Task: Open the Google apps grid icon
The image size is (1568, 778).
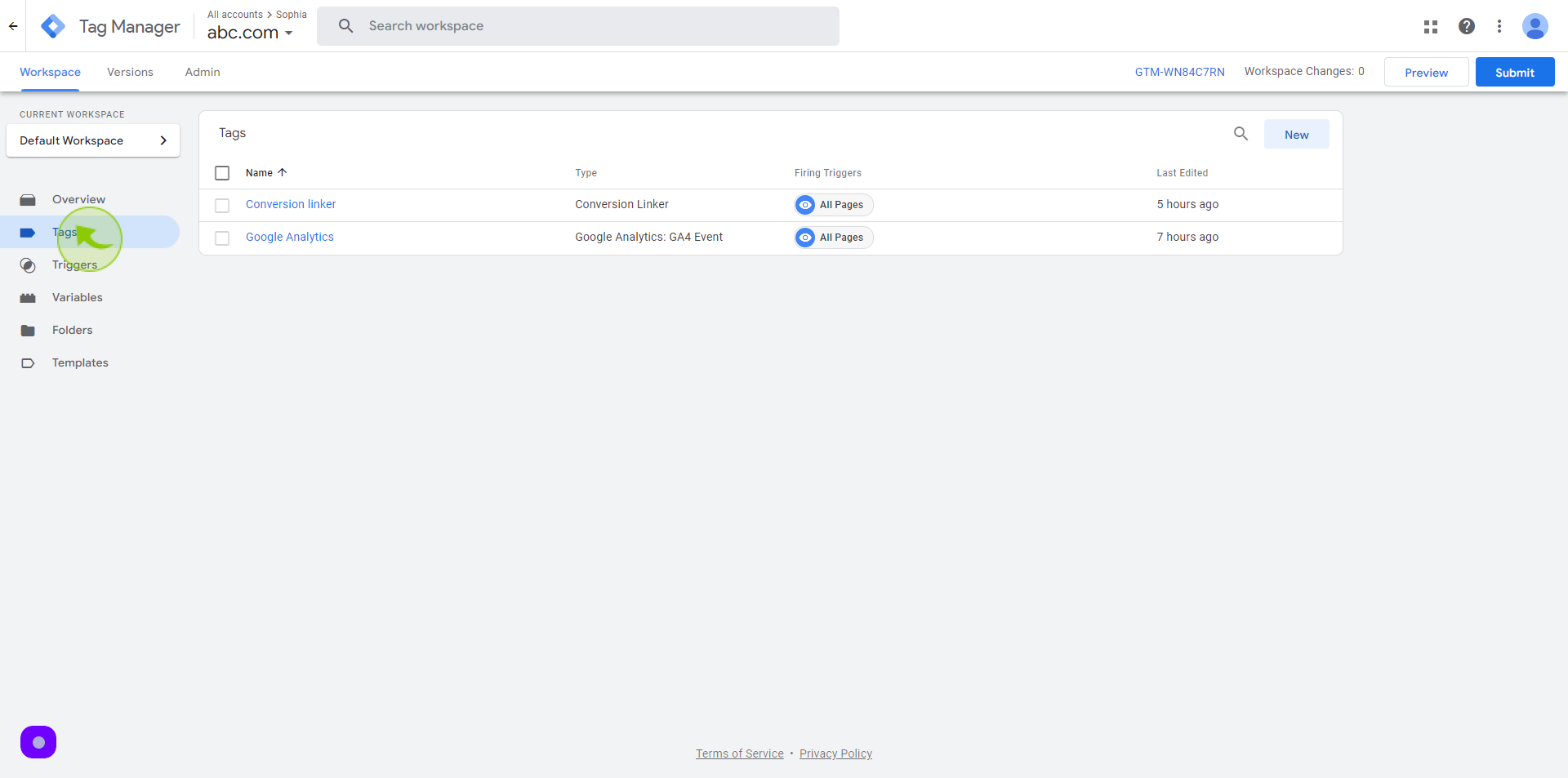Action: 1431,26
